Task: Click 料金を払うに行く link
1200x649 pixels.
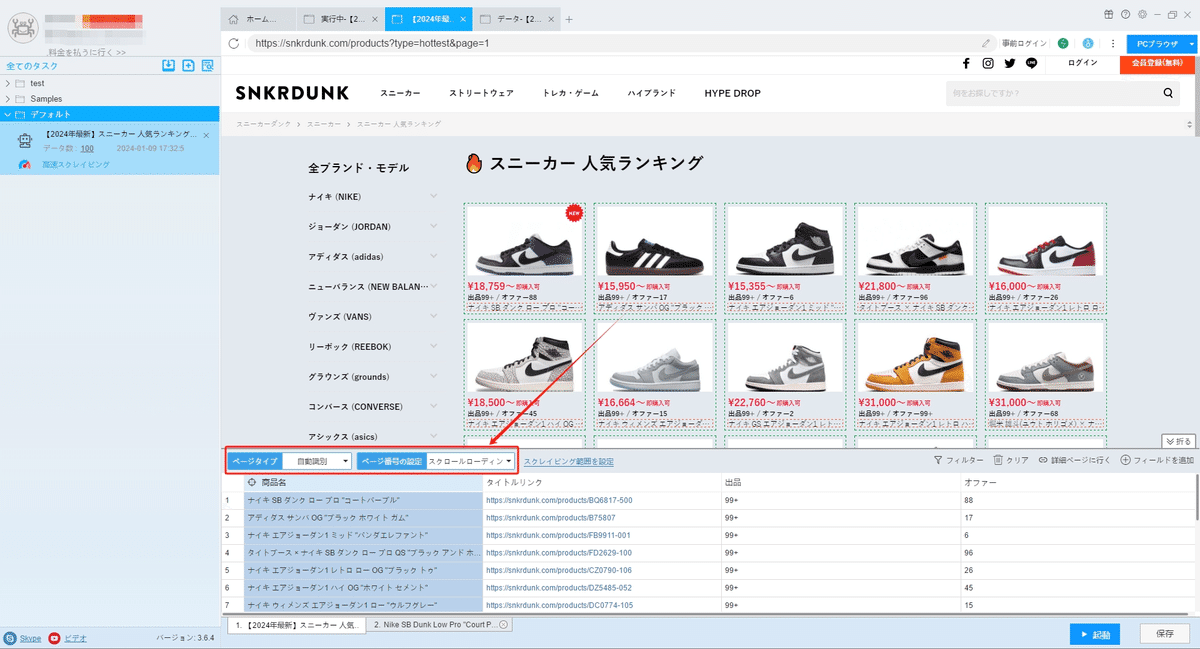Action: click(x=87, y=52)
